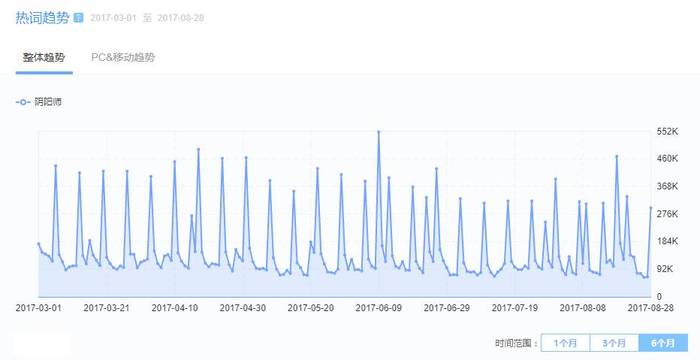Screen dimensions: 700x360
Task: Toggle the 阴阳师 legend series marker
Action: point(23,102)
